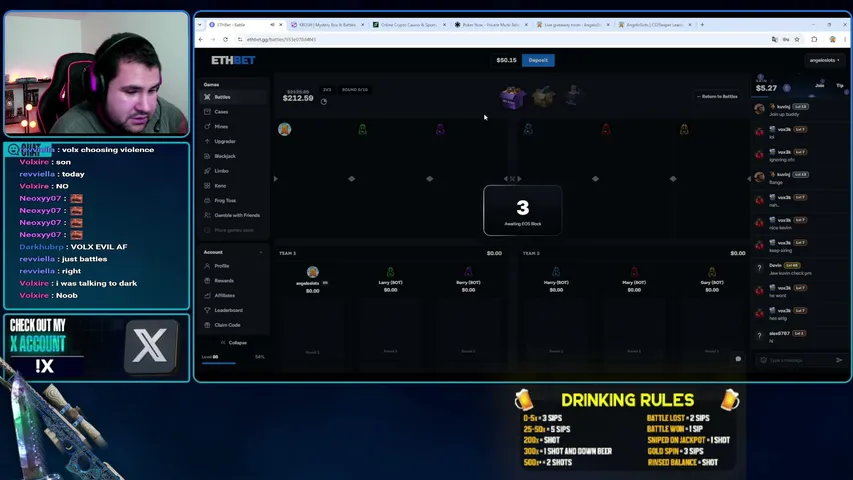The image size is (853, 480).
Task: Click Gary (BOT) yellow avatar
Action: [x=712, y=272]
